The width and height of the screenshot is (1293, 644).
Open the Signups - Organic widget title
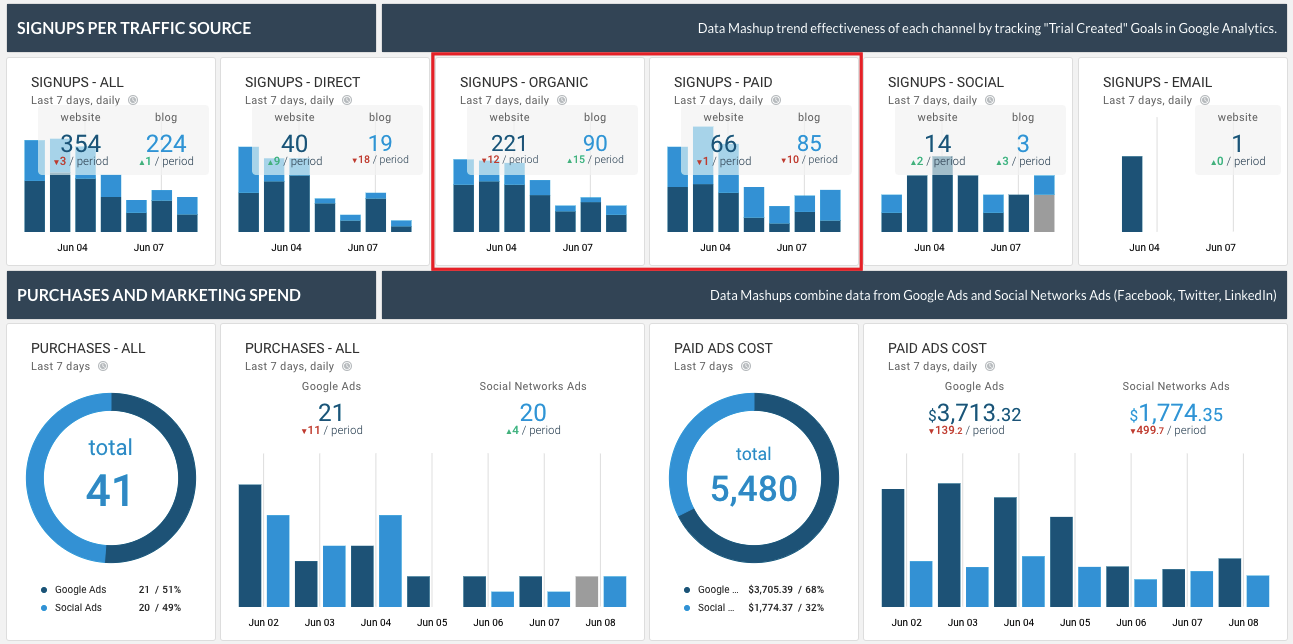524,82
